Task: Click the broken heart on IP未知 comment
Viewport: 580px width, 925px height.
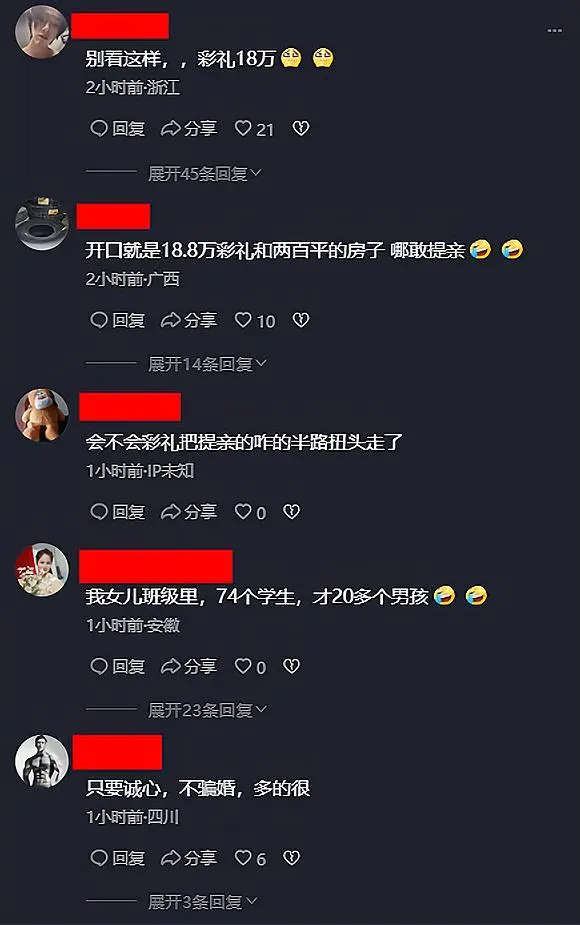Action: coord(291,511)
